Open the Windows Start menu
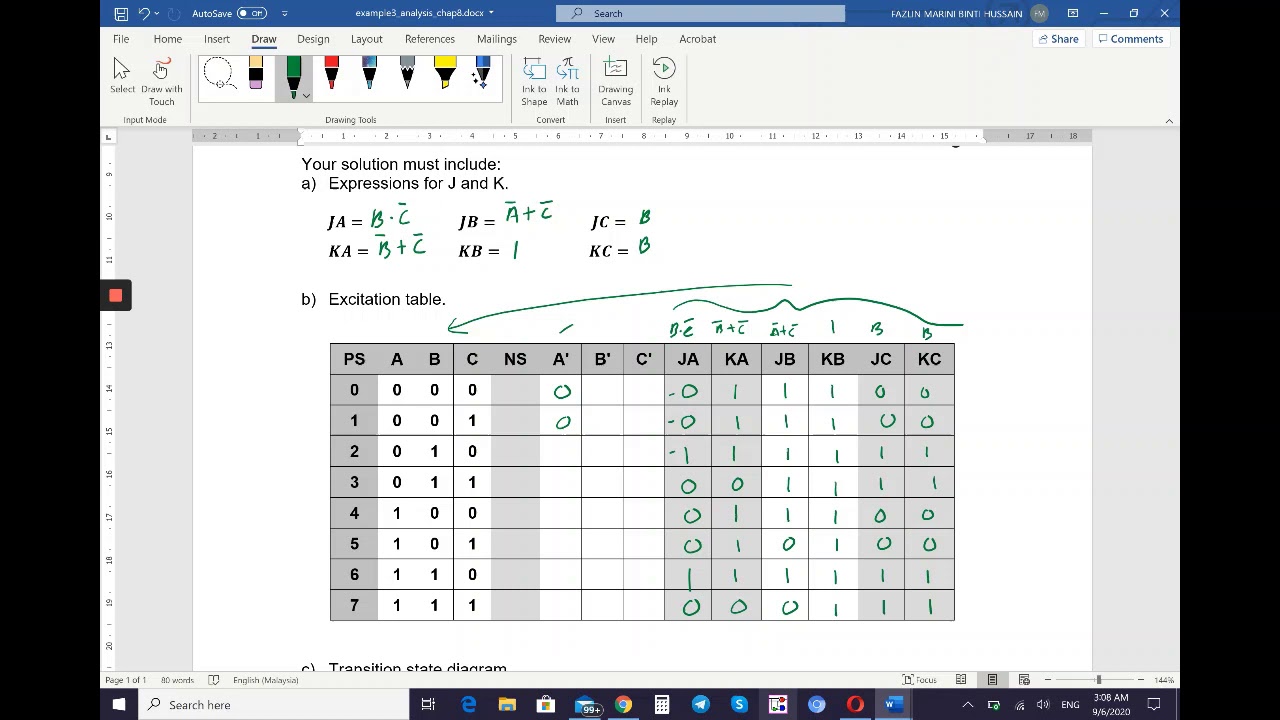1280x720 pixels. 119,705
